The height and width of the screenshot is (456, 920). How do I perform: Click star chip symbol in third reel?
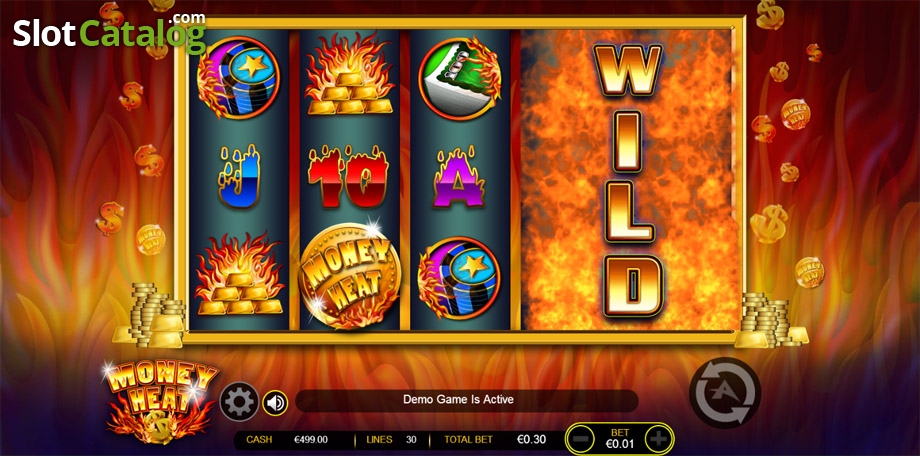point(459,278)
